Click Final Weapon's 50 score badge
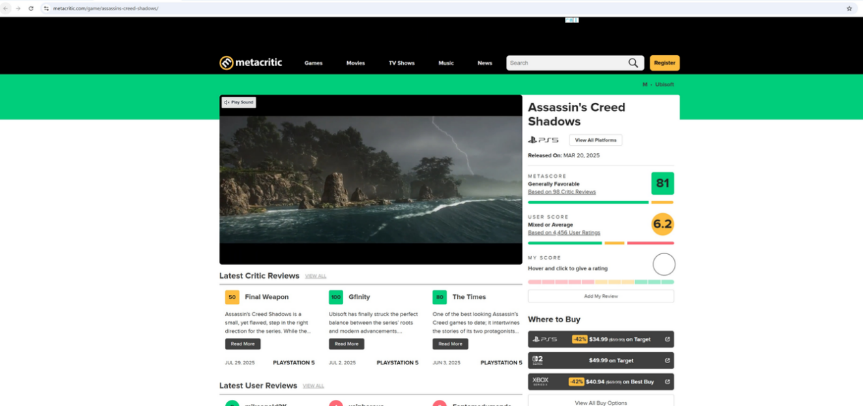Screen dimensions: 863x406 (232, 297)
